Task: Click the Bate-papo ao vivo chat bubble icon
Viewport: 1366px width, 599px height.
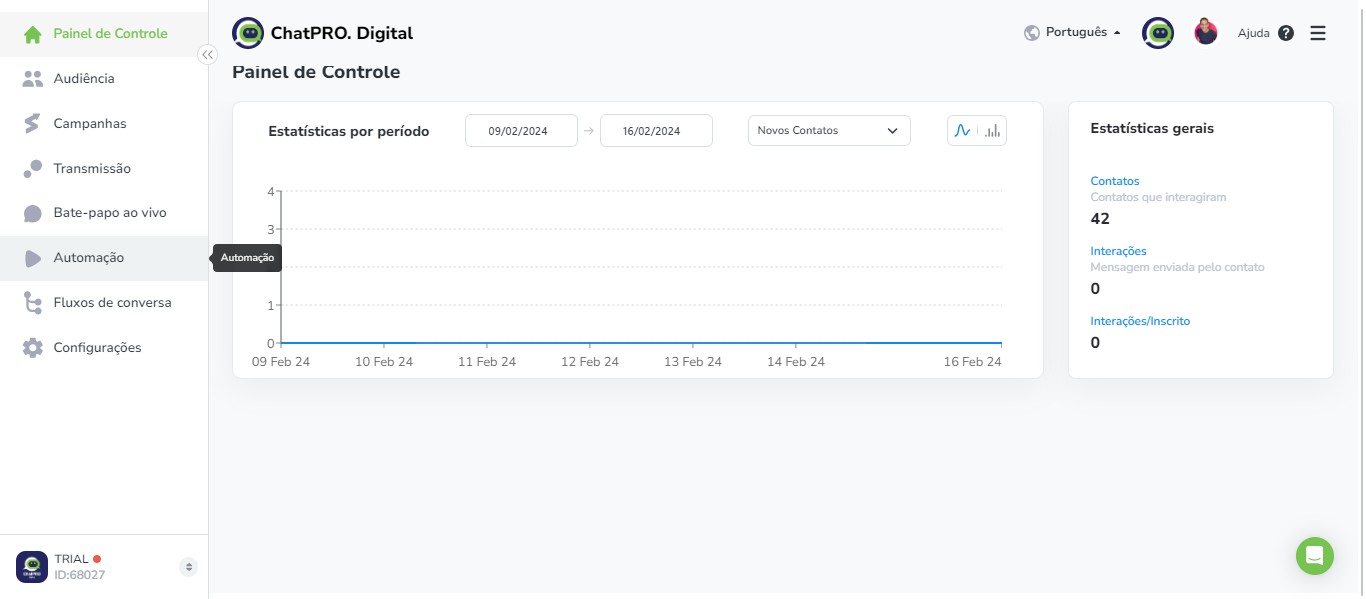Action: click(x=33, y=213)
